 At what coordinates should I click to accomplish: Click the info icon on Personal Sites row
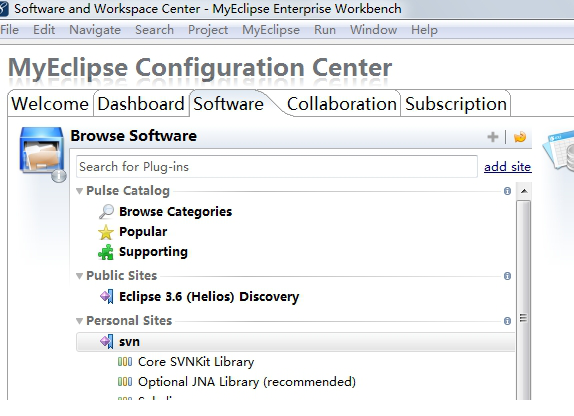(507, 321)
